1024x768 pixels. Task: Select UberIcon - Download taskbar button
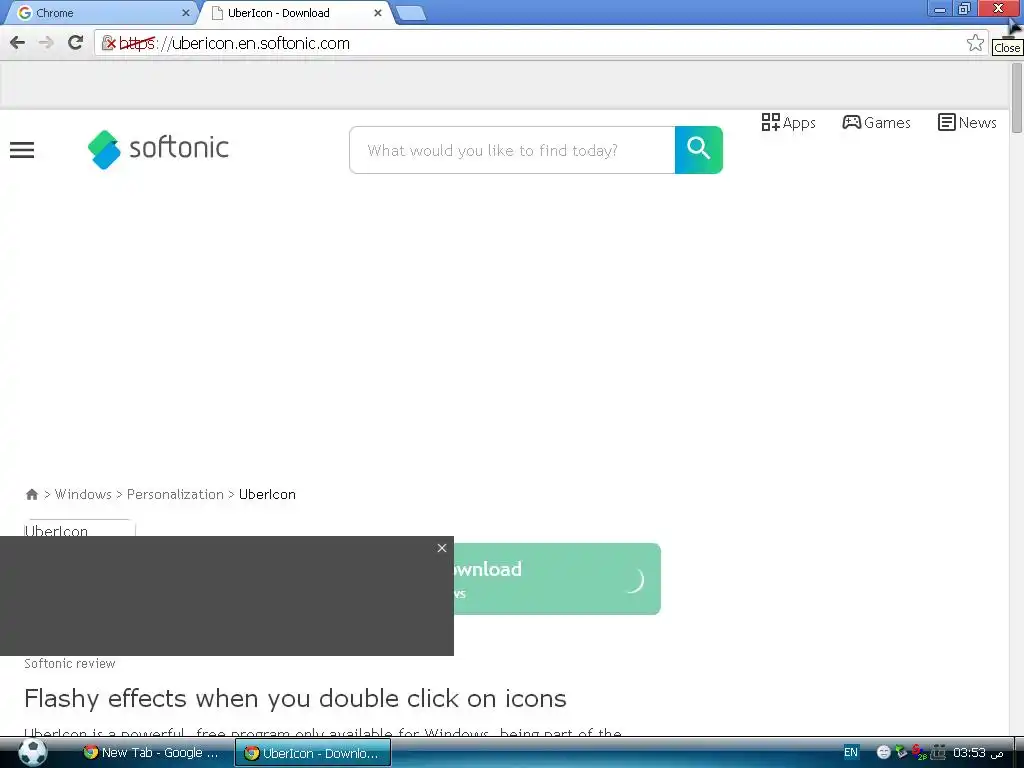[x=313, y=753]
